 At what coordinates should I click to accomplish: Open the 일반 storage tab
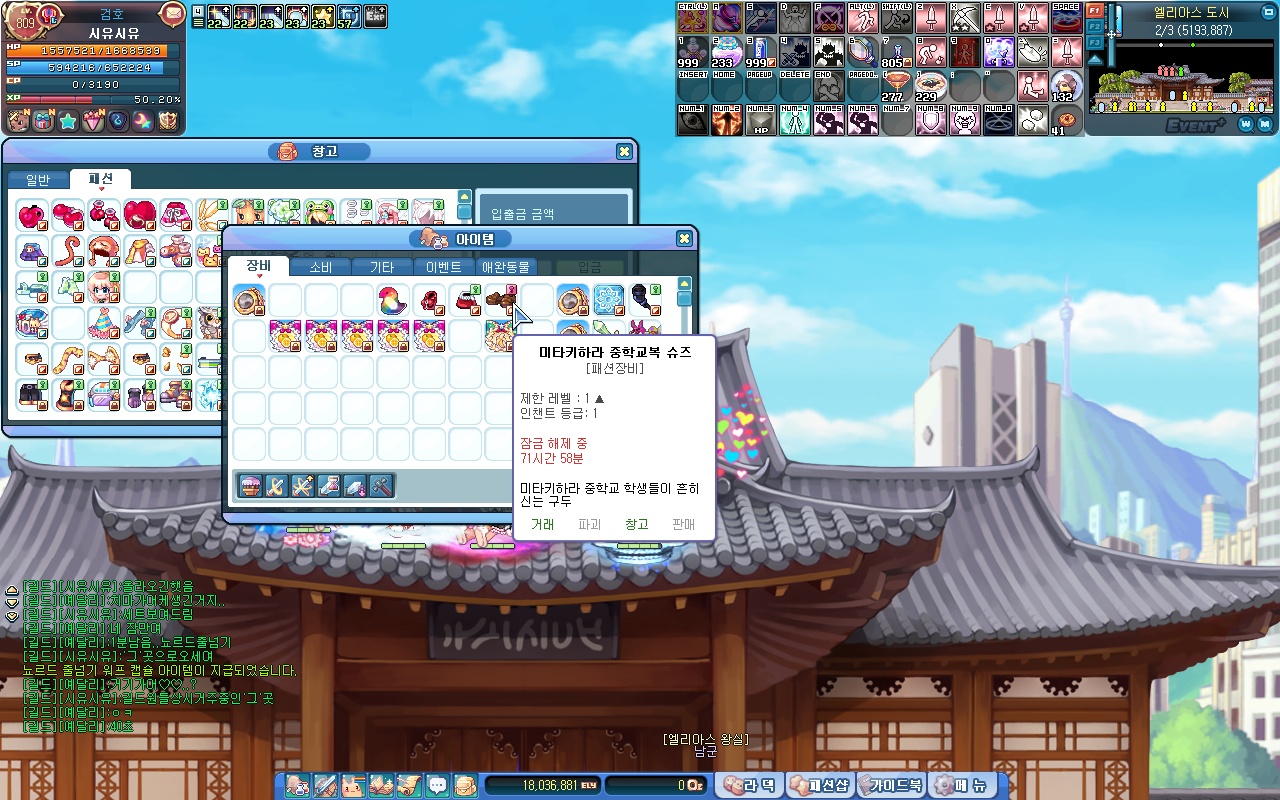[38, 180]
